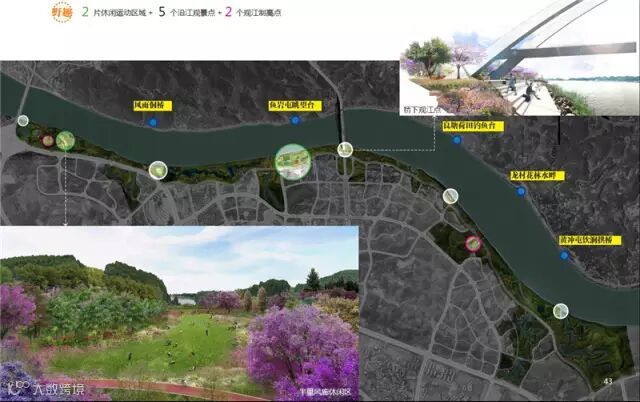Click the orange round logo badge at top

62,12
